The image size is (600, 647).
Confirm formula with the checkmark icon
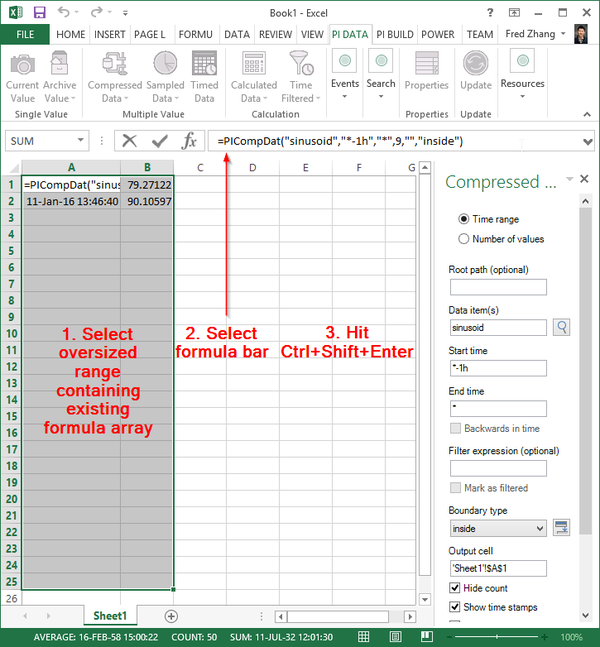[x=159, y=141]
